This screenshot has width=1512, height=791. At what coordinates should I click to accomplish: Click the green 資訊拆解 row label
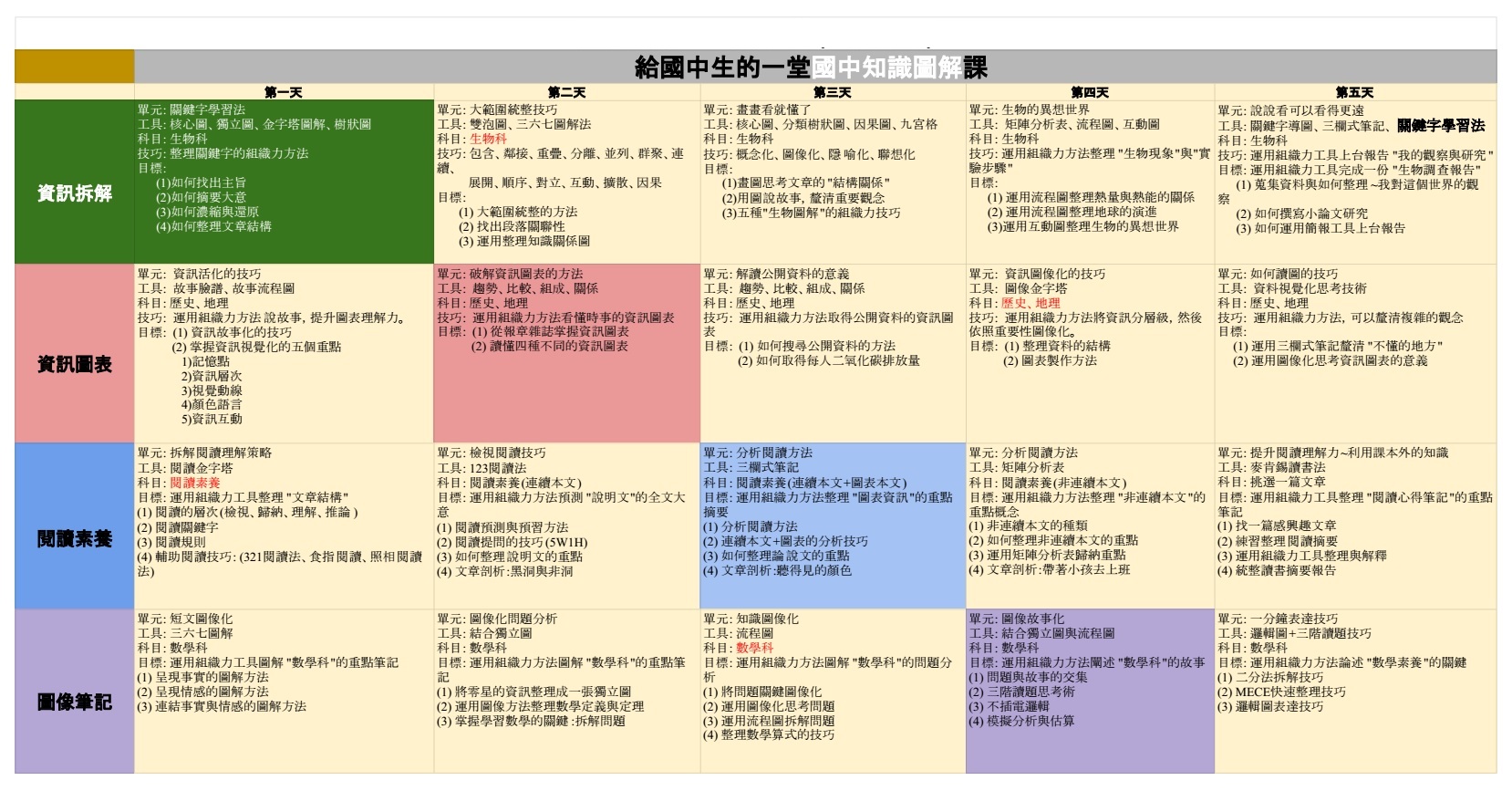(x=74, y=193)
